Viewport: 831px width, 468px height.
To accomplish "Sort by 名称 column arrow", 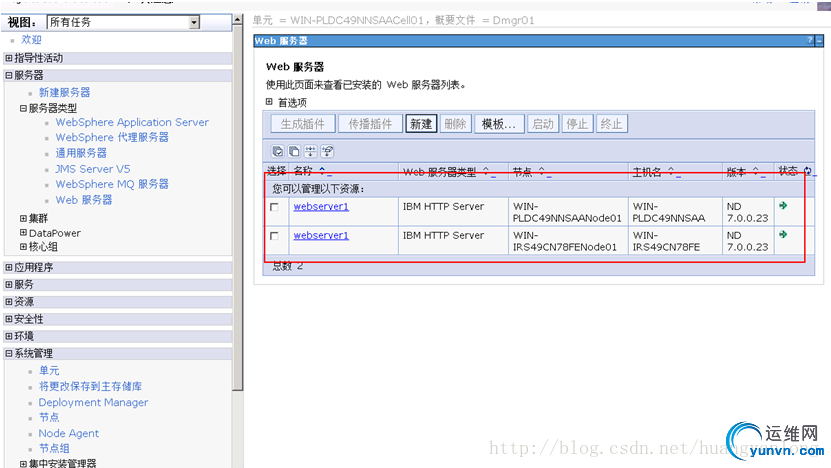I will [322, 171].
